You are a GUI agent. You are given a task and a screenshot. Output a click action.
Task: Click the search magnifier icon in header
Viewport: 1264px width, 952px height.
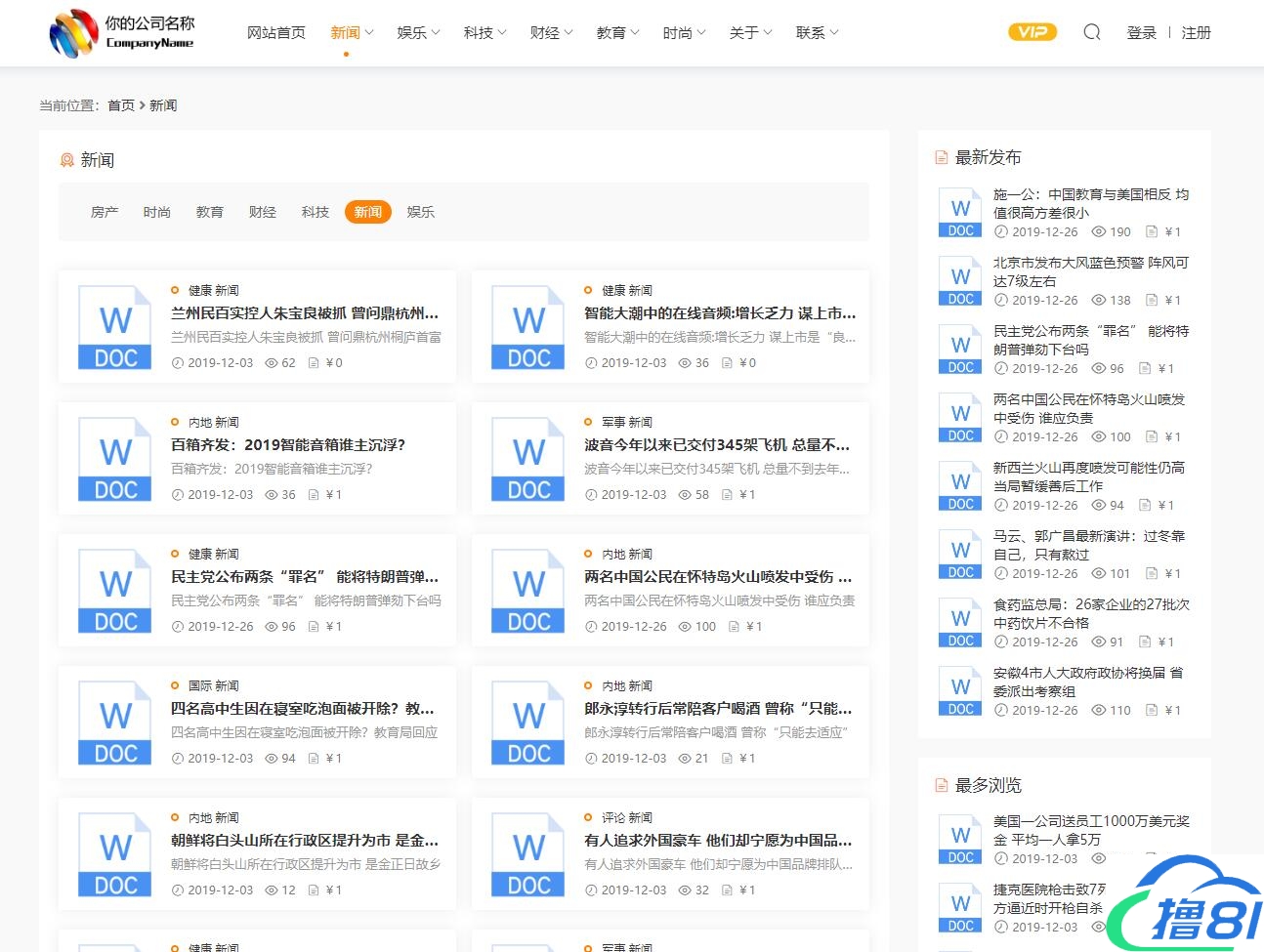coord(1092,32)
